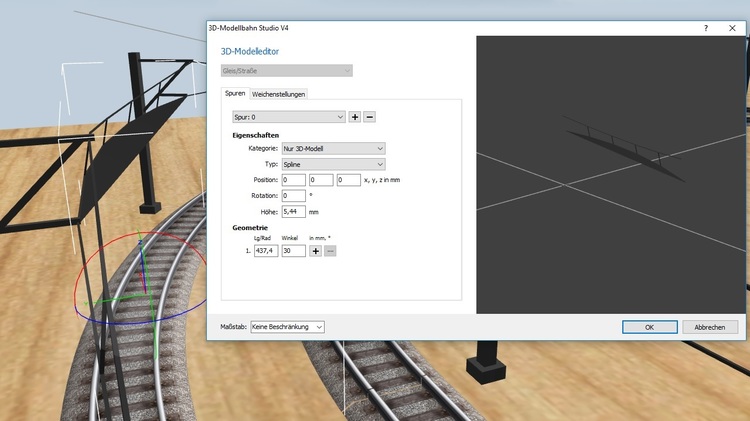Open the Maßstab dropdown Keine Beschränkung
This screenshot has width=750, height=421.
tap(287, 327)
